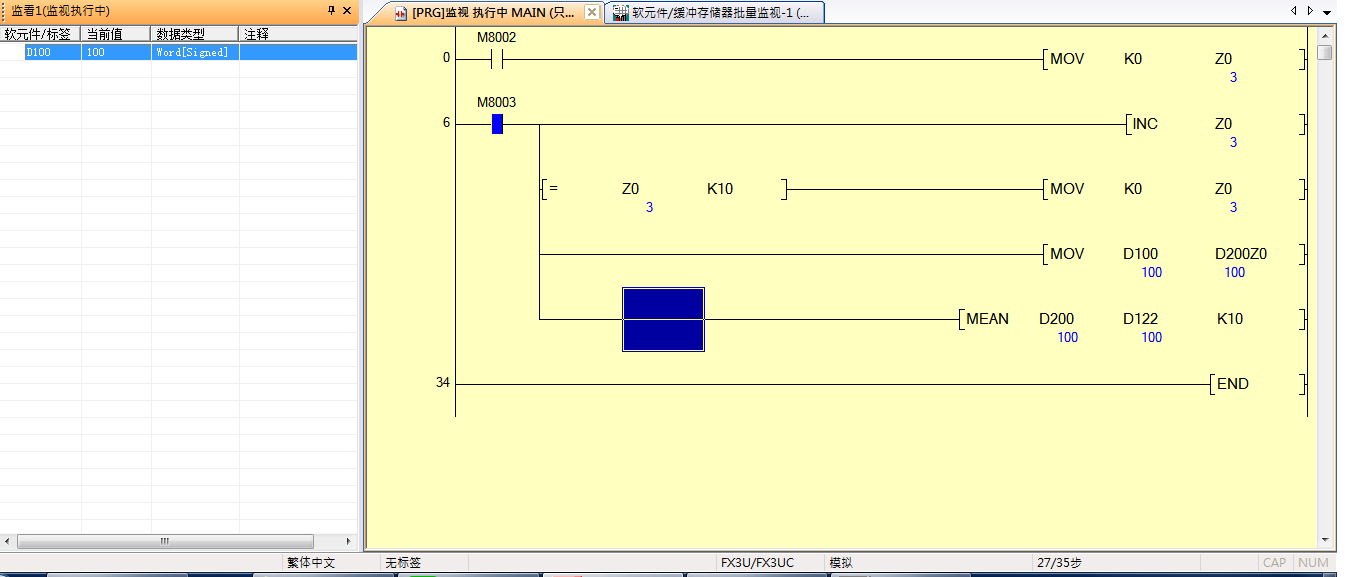Close the 监看1 watch panel
This screenshot has height=577, width=1352.
(x=347, y=11)
